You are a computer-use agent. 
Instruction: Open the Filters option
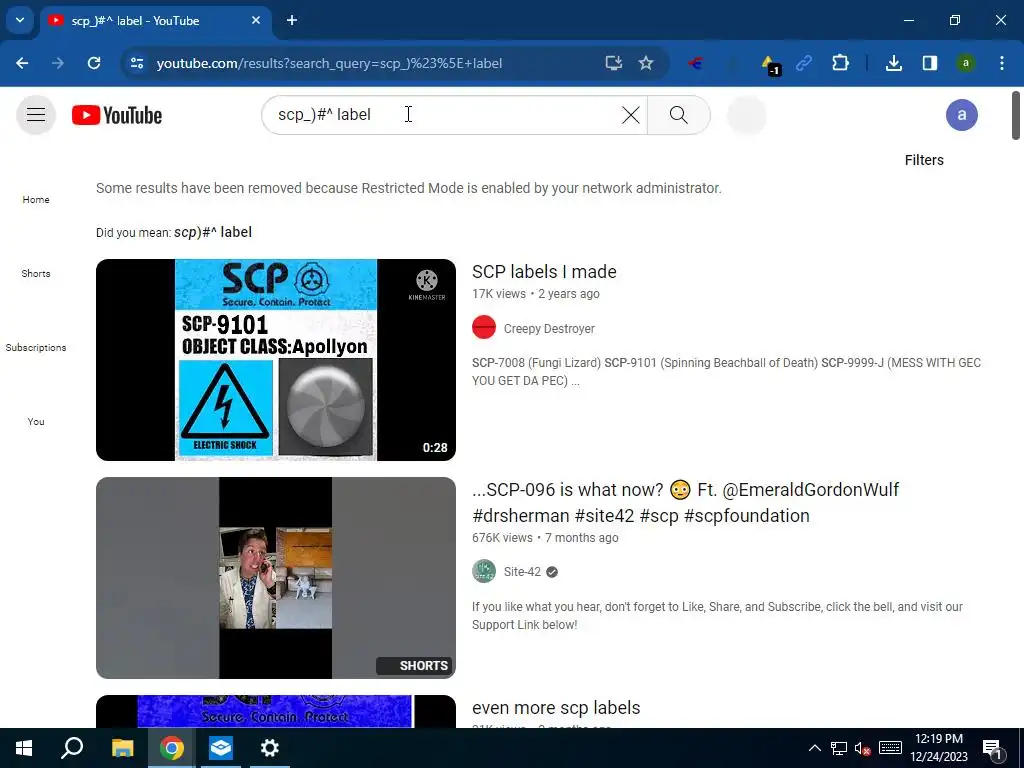tap(923, 160)
